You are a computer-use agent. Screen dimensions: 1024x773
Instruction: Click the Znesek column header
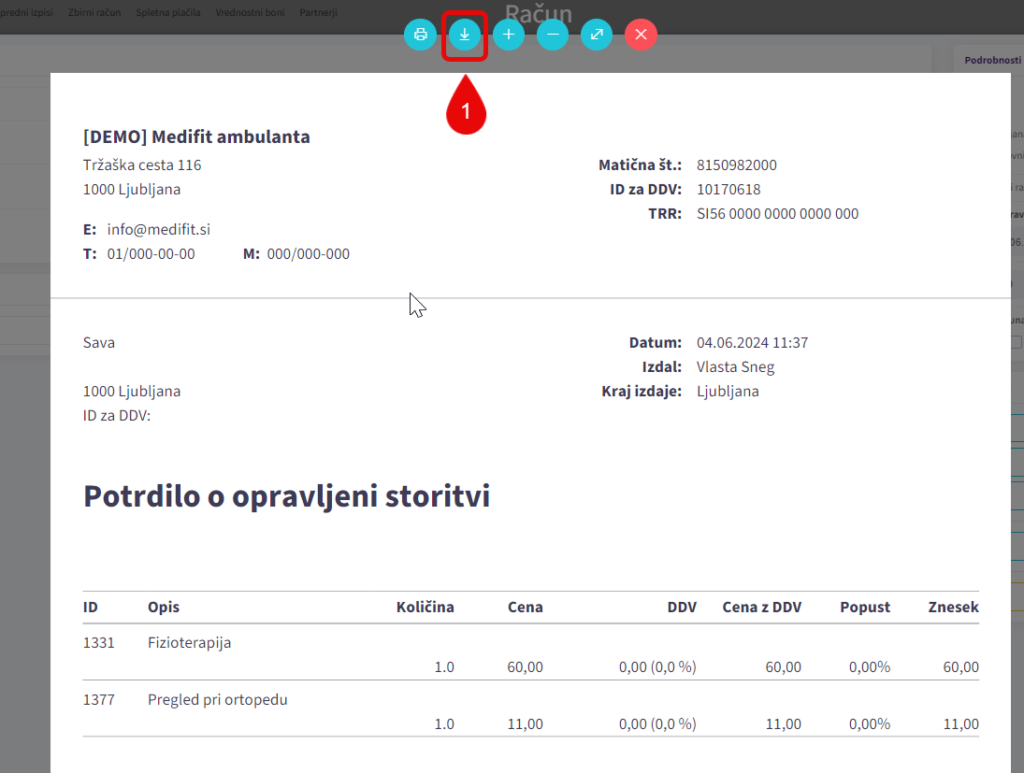click(953, 607)
